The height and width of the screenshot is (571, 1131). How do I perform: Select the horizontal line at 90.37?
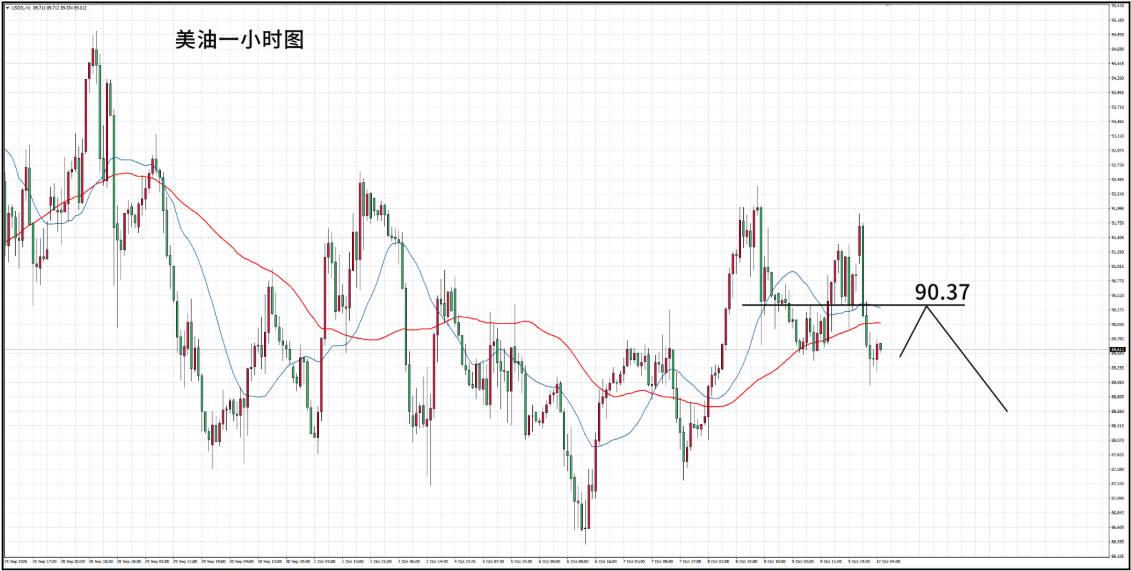click(x=853, y=305)
